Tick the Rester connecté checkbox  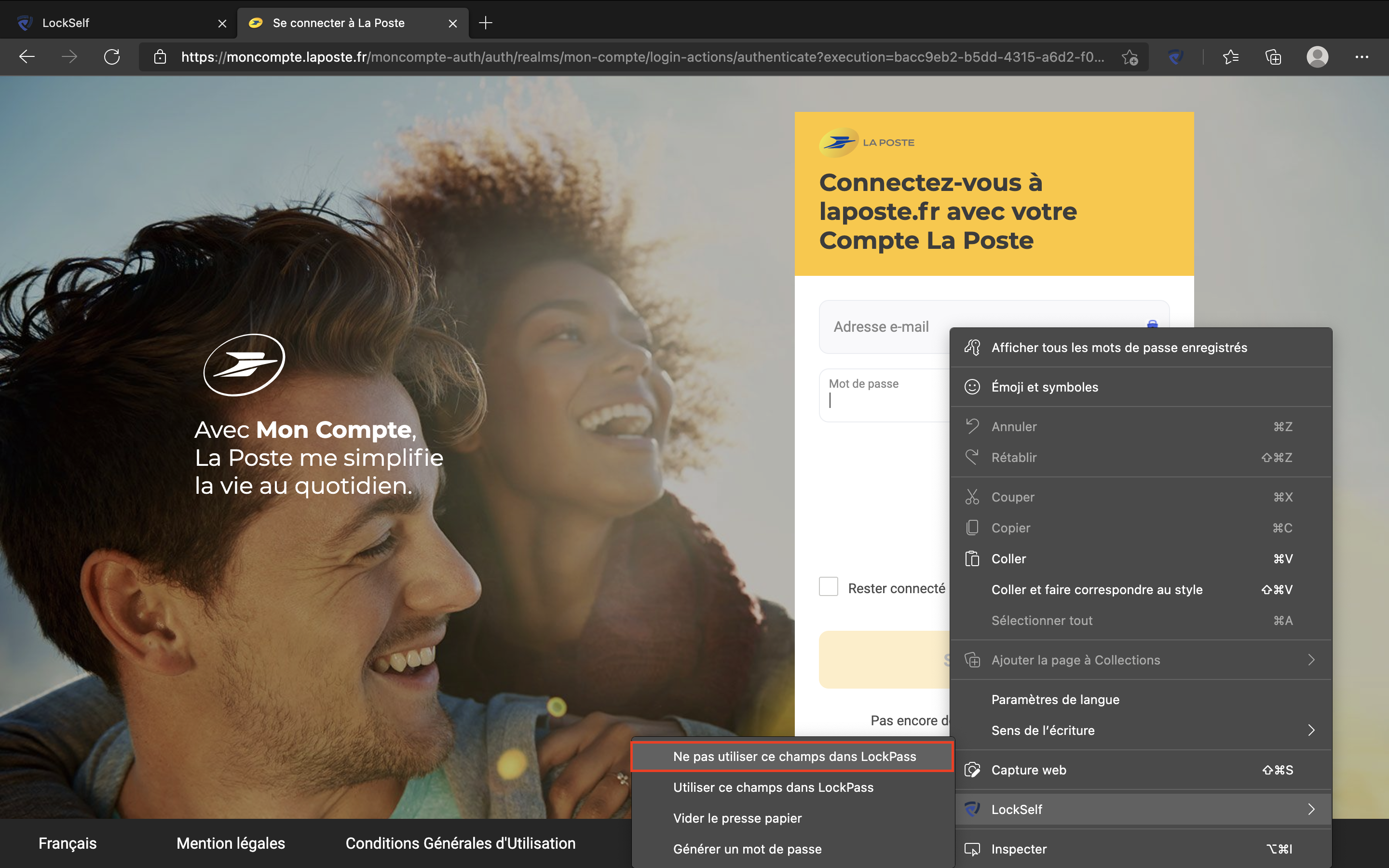(x=828, y=587)
